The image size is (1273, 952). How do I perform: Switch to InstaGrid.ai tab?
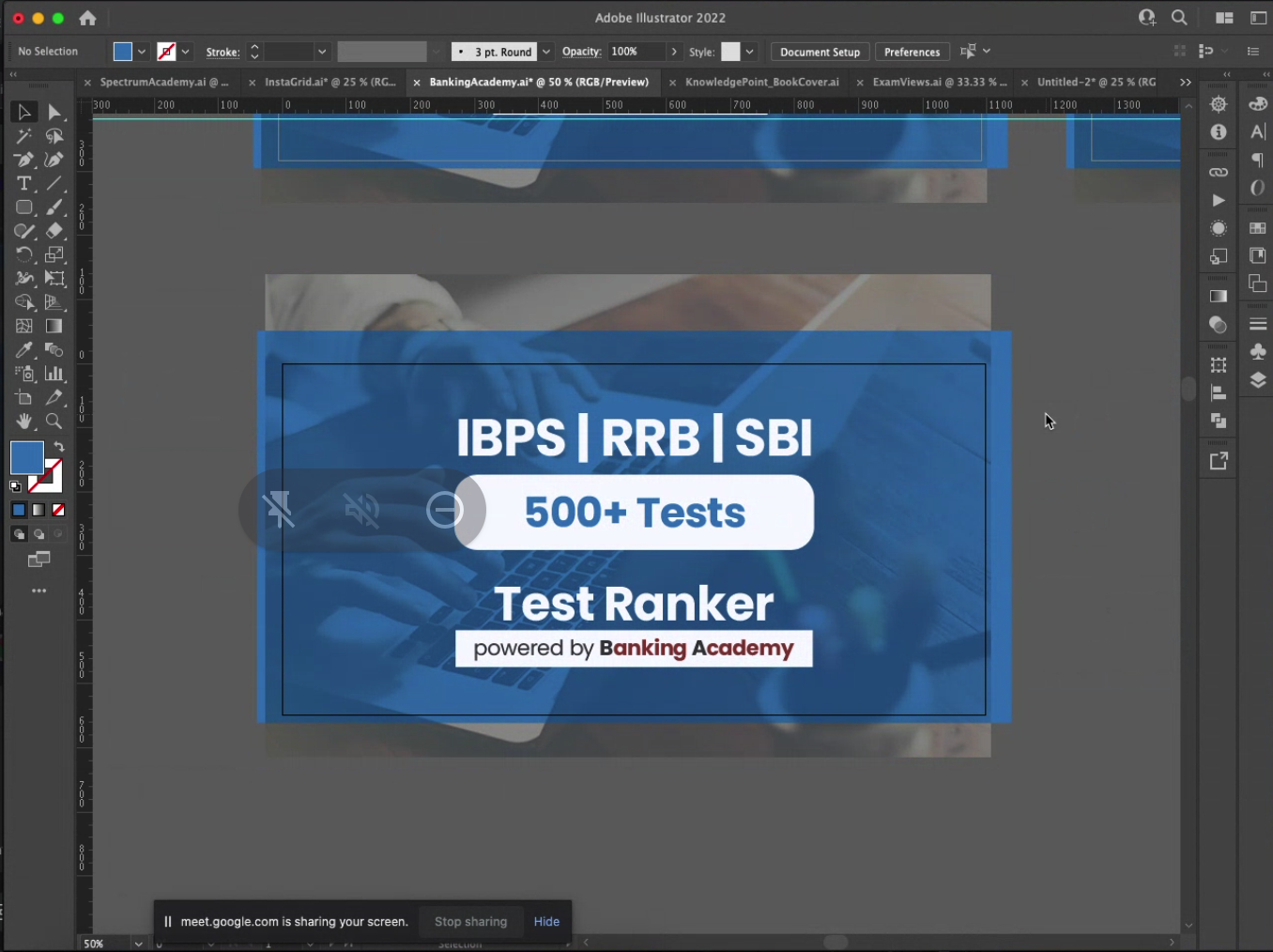pos(330,83)
